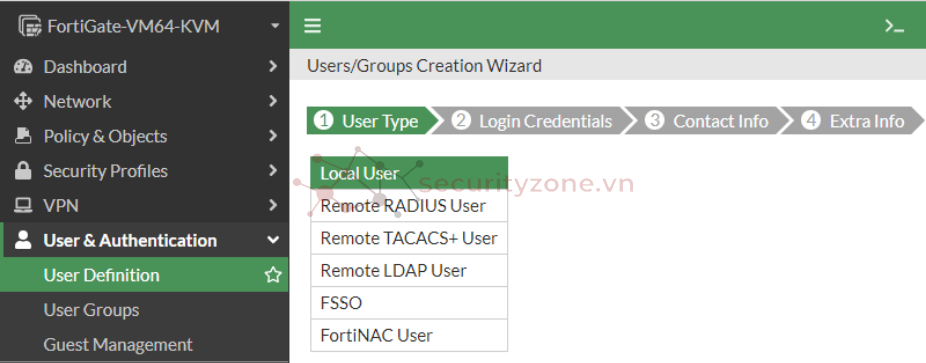Open the VPN menu
This screenshot has width=926, height=363.
144,206
